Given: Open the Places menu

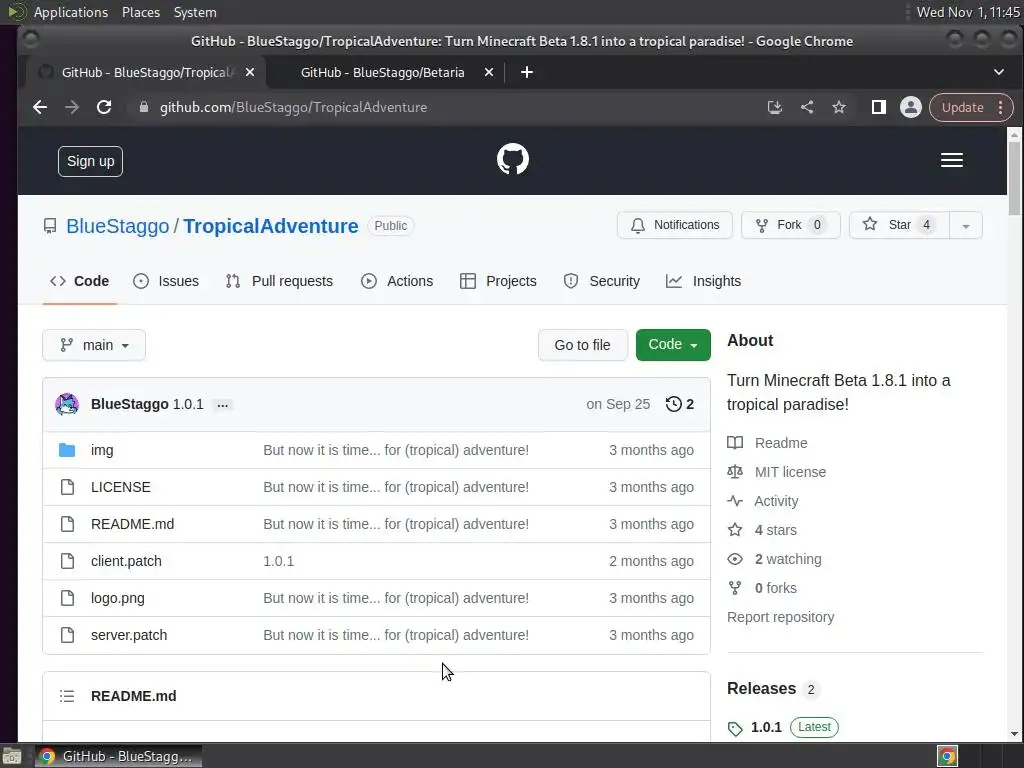Looking at the screenshot, I should tap(140, 12).
